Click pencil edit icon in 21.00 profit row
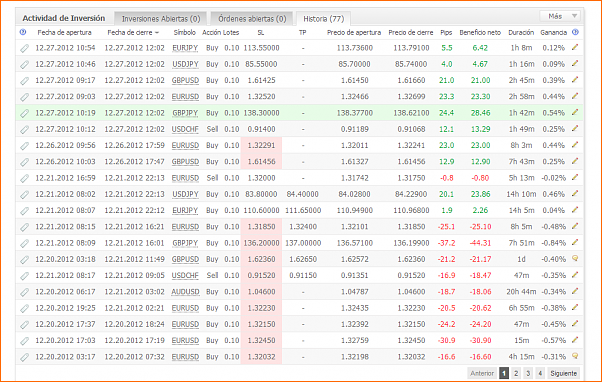This screenshot has width=602, height=382. point(575,80)
